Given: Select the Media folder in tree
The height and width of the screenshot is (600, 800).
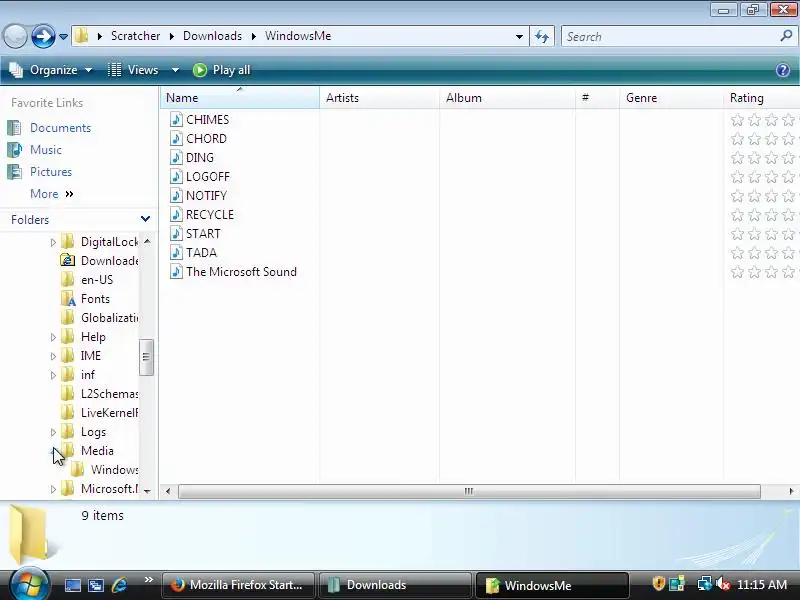Looking at the screenshot, I should coord(97,451).
